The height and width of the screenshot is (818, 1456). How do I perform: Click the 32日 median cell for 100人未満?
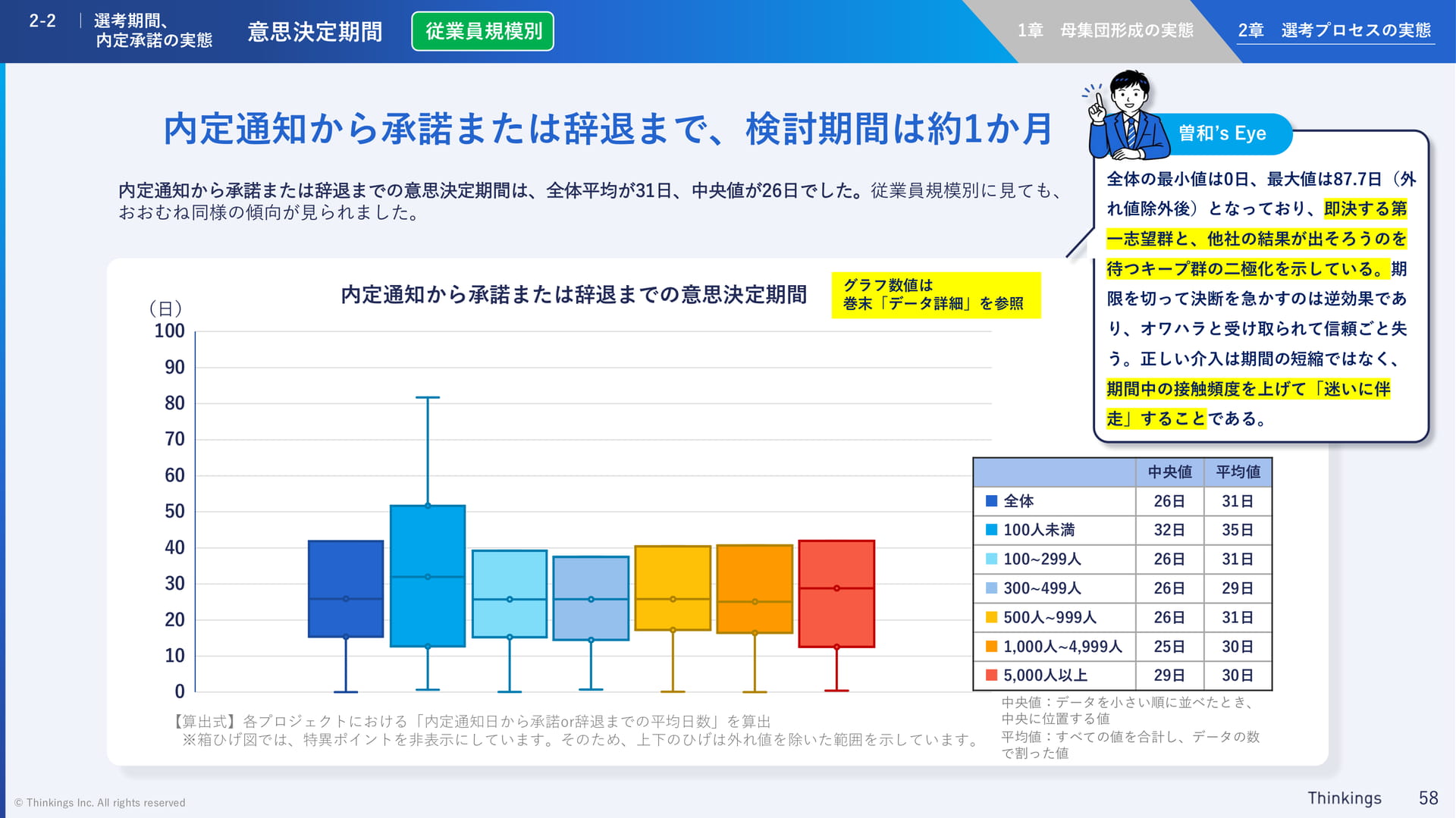(1169, 530)
